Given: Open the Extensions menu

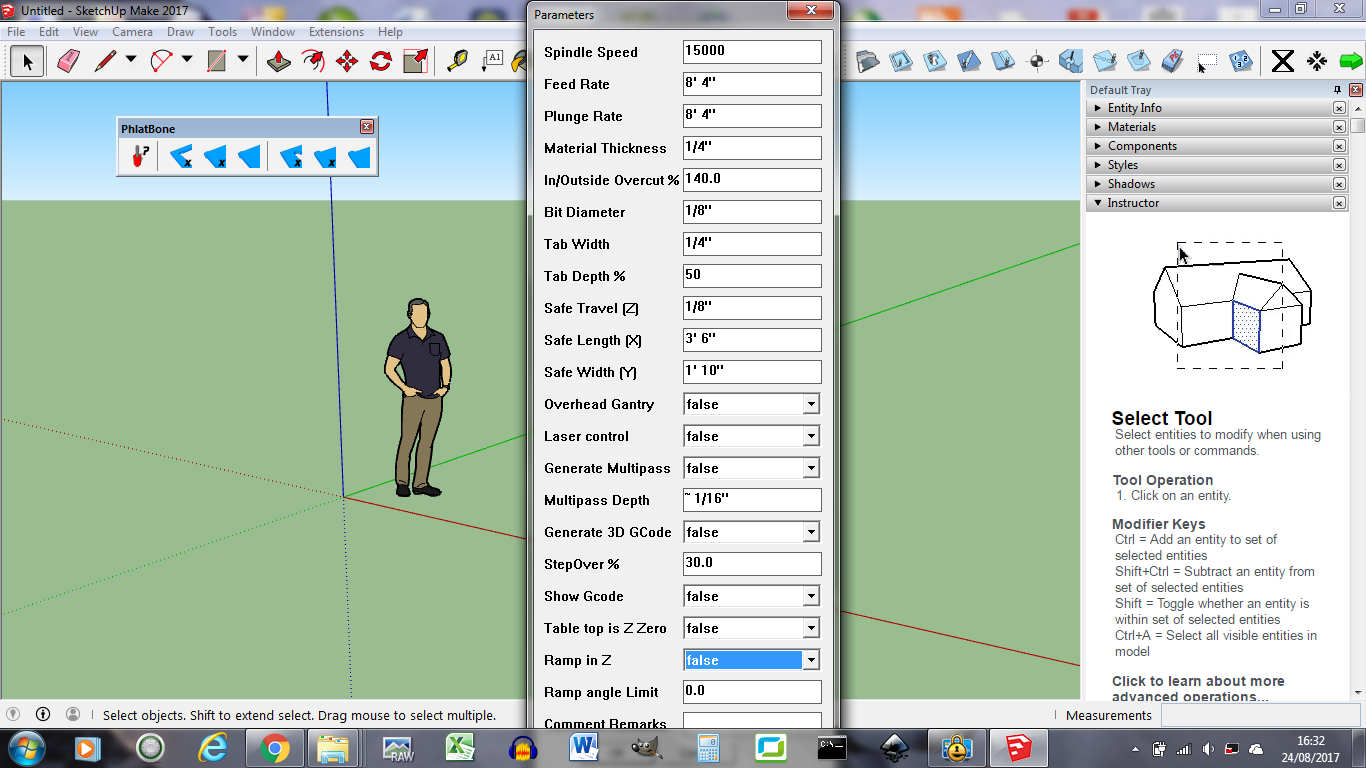Looking at the screenshot, I should pos(336,32).
